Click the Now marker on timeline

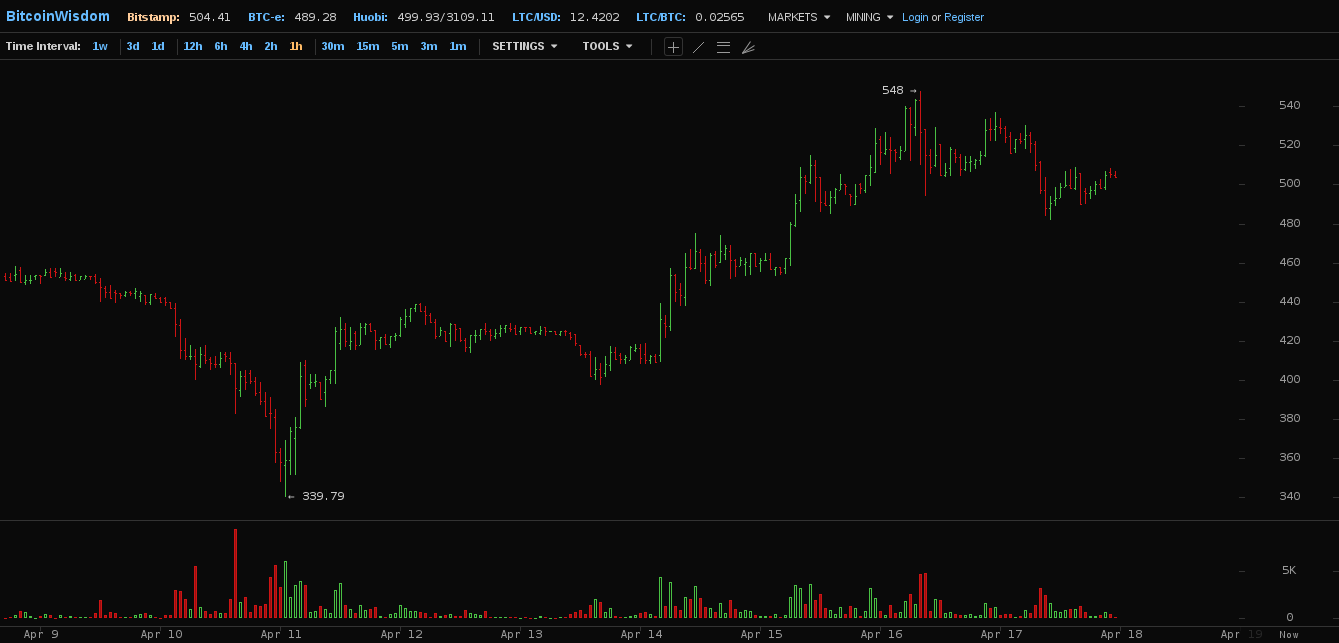1289,634
